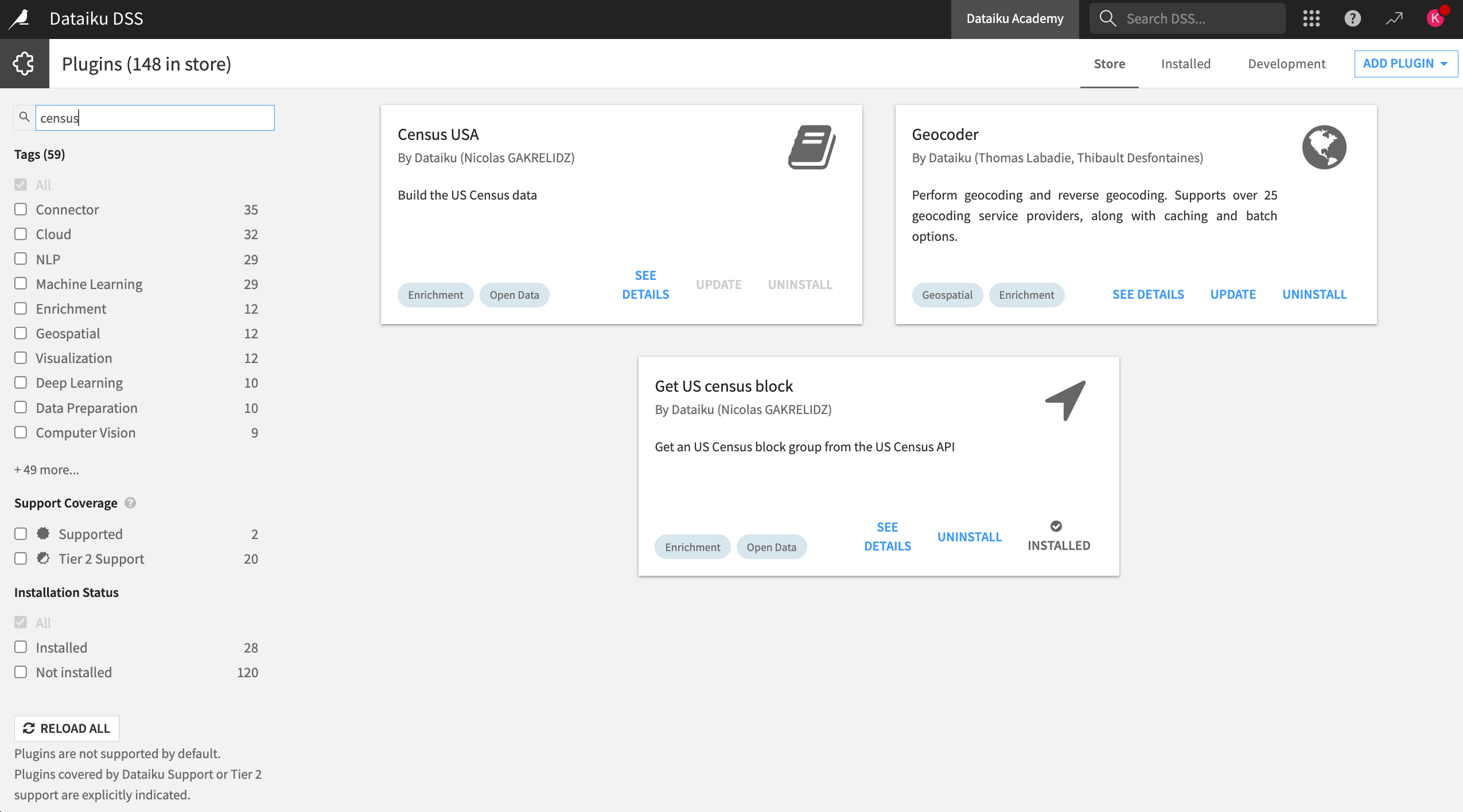1463x812 pixels.
Task: Expand the + 49 more tags list
Action: point(46,470)
